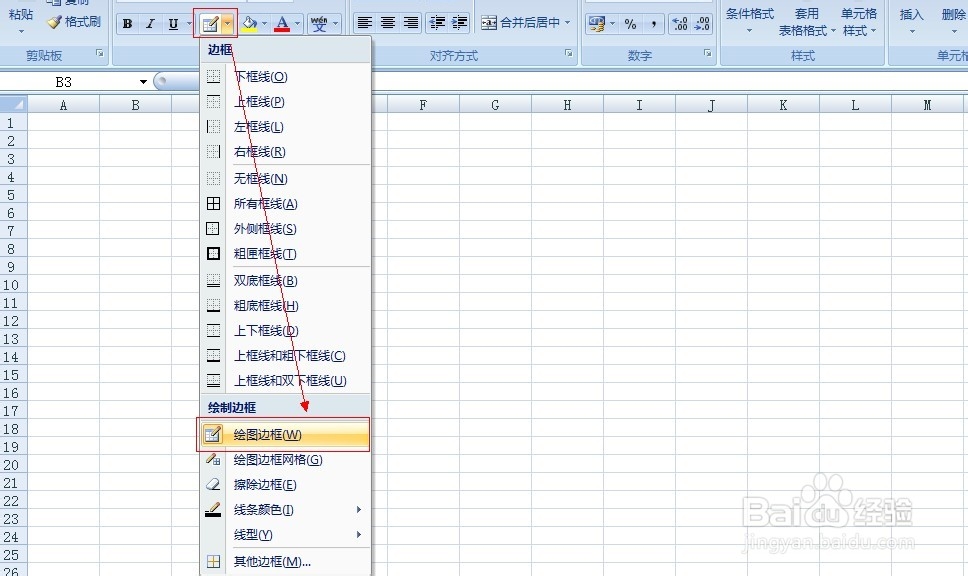This screenshot has width=968, height=576.
Task: Select the Center Align text icon
Action: [x=388, y=22]
